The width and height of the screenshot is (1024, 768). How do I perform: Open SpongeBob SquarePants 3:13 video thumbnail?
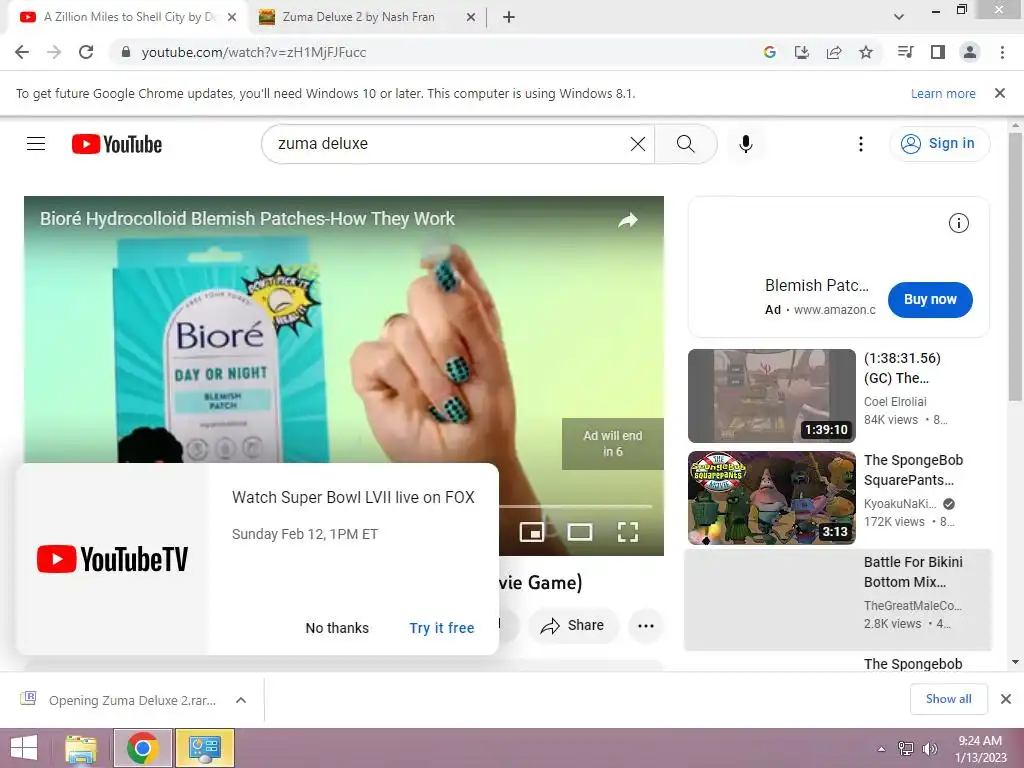[771, 498]
